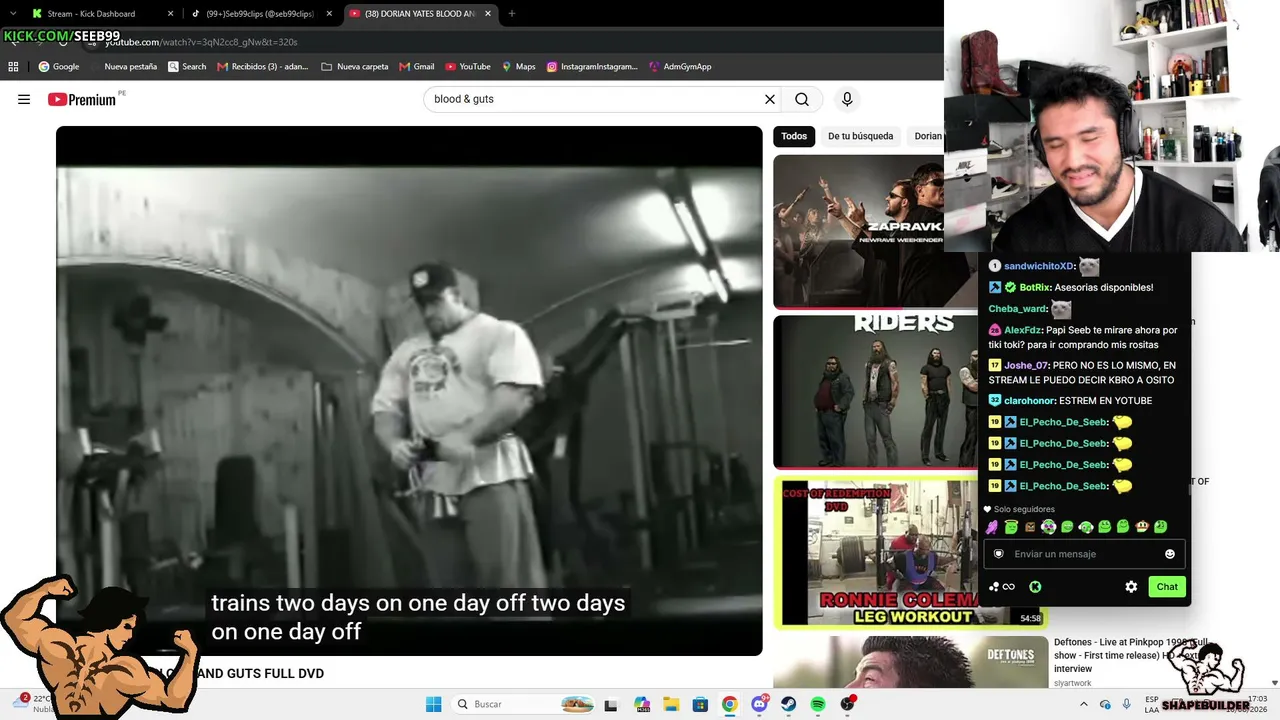Click the Dorian Yates video player
1280x720 pixels.
[409, 391]
